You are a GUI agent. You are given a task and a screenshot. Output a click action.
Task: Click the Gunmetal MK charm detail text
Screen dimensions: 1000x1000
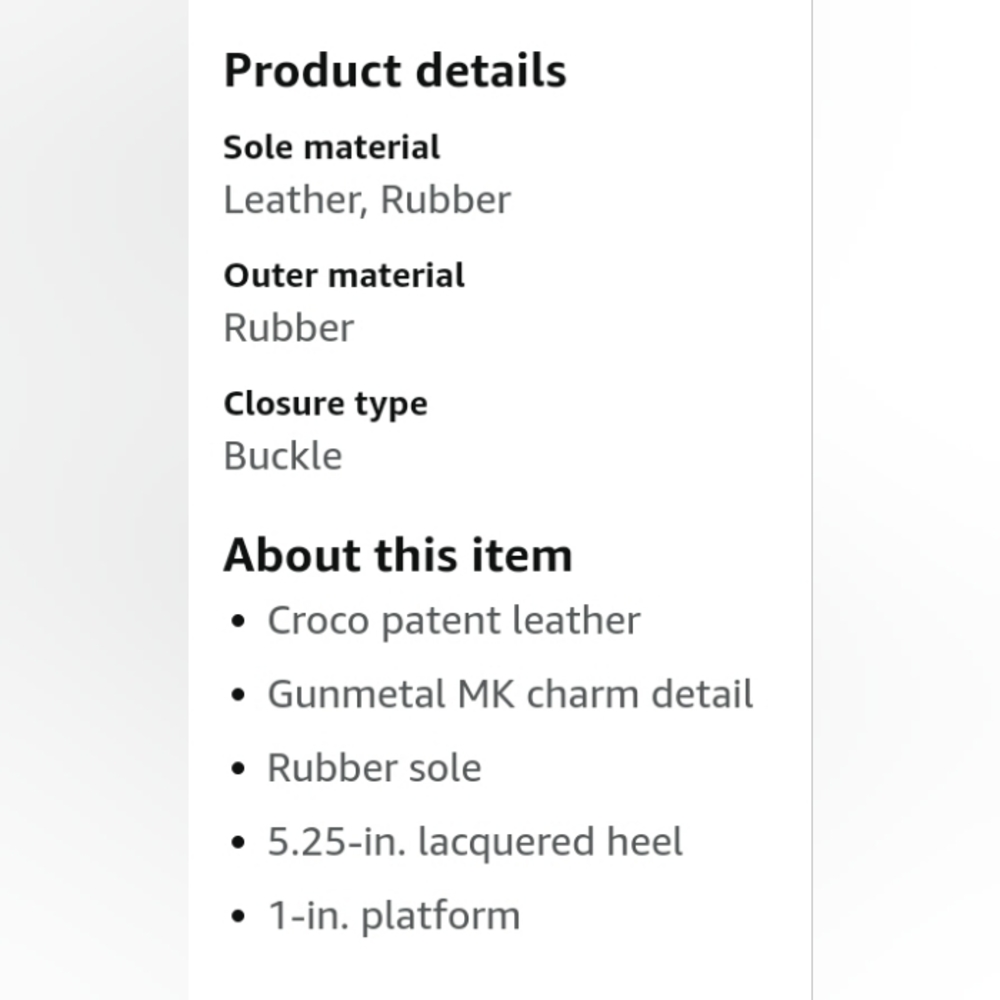(x=510, y=694)
